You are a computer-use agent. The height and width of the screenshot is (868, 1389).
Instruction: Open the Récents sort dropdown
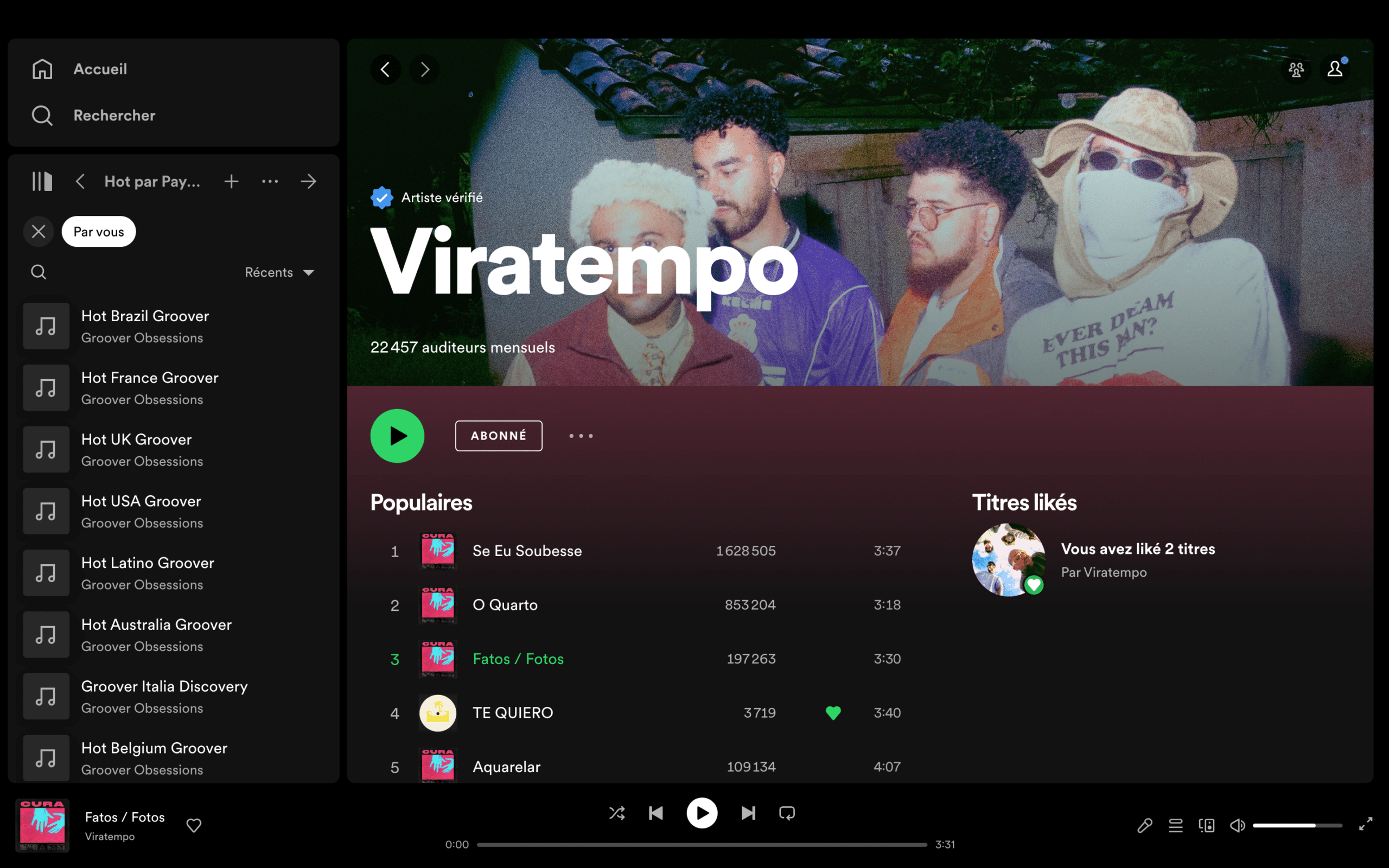pos(279,272)
